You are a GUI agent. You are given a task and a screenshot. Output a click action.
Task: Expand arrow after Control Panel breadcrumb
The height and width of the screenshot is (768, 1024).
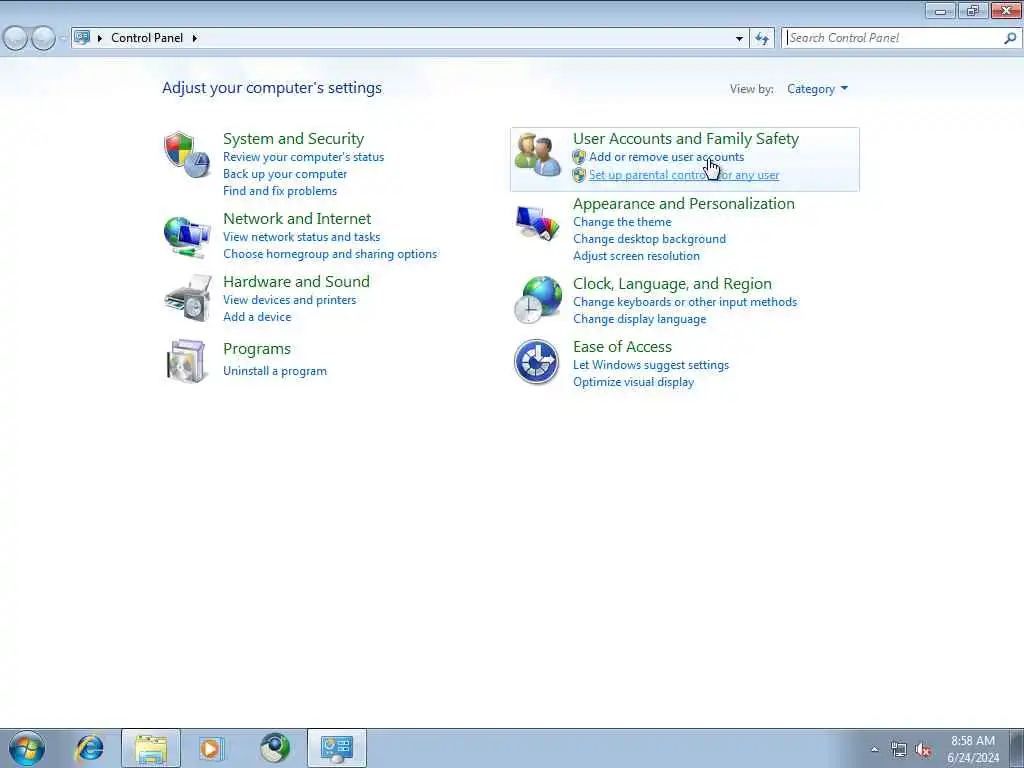195,38
